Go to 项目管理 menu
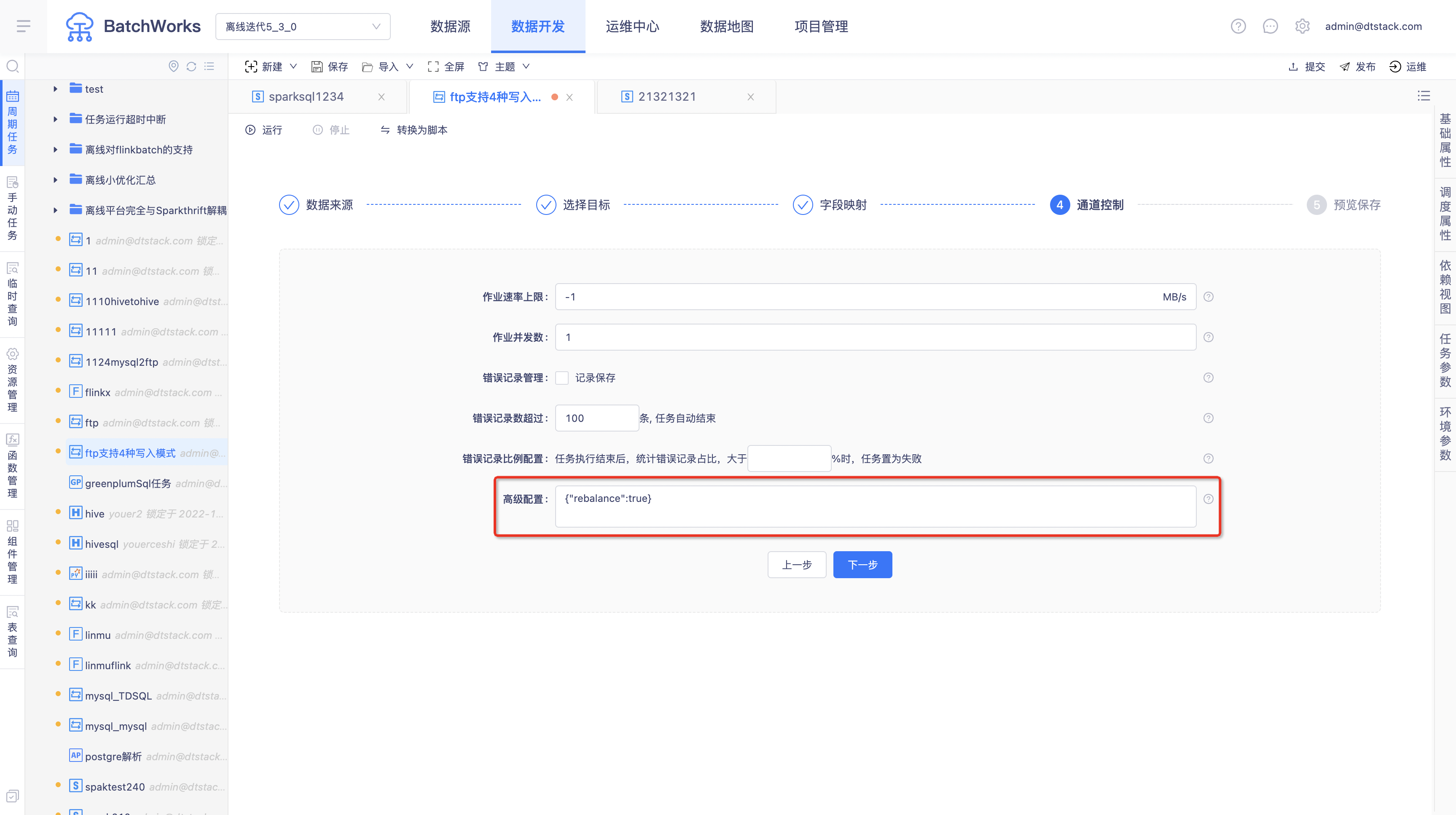 pyautogui.click(x=821, y=27)
